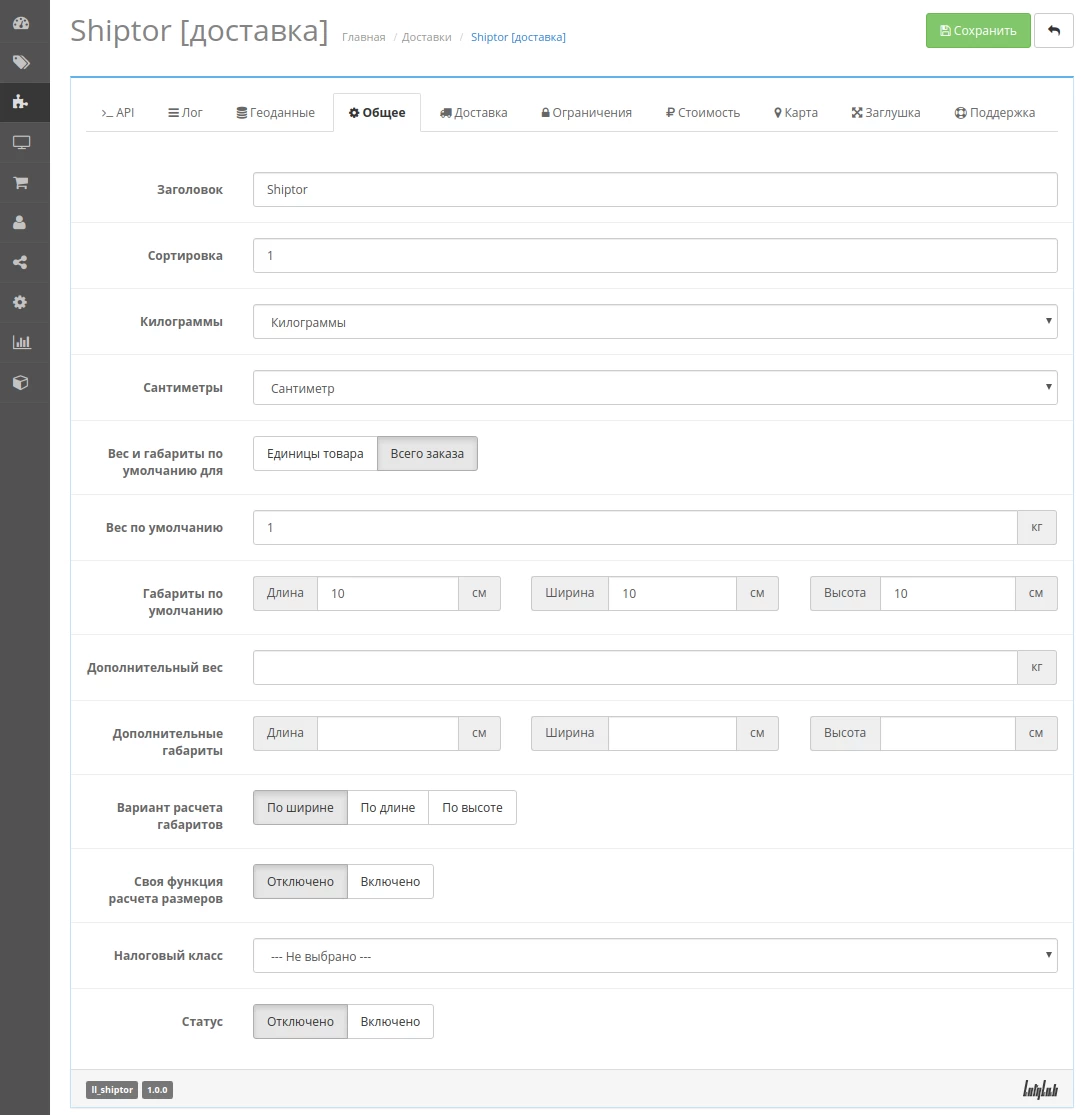Choose По длине calculation variant
1081x1115 pixels.
click(x=388, y=808)
